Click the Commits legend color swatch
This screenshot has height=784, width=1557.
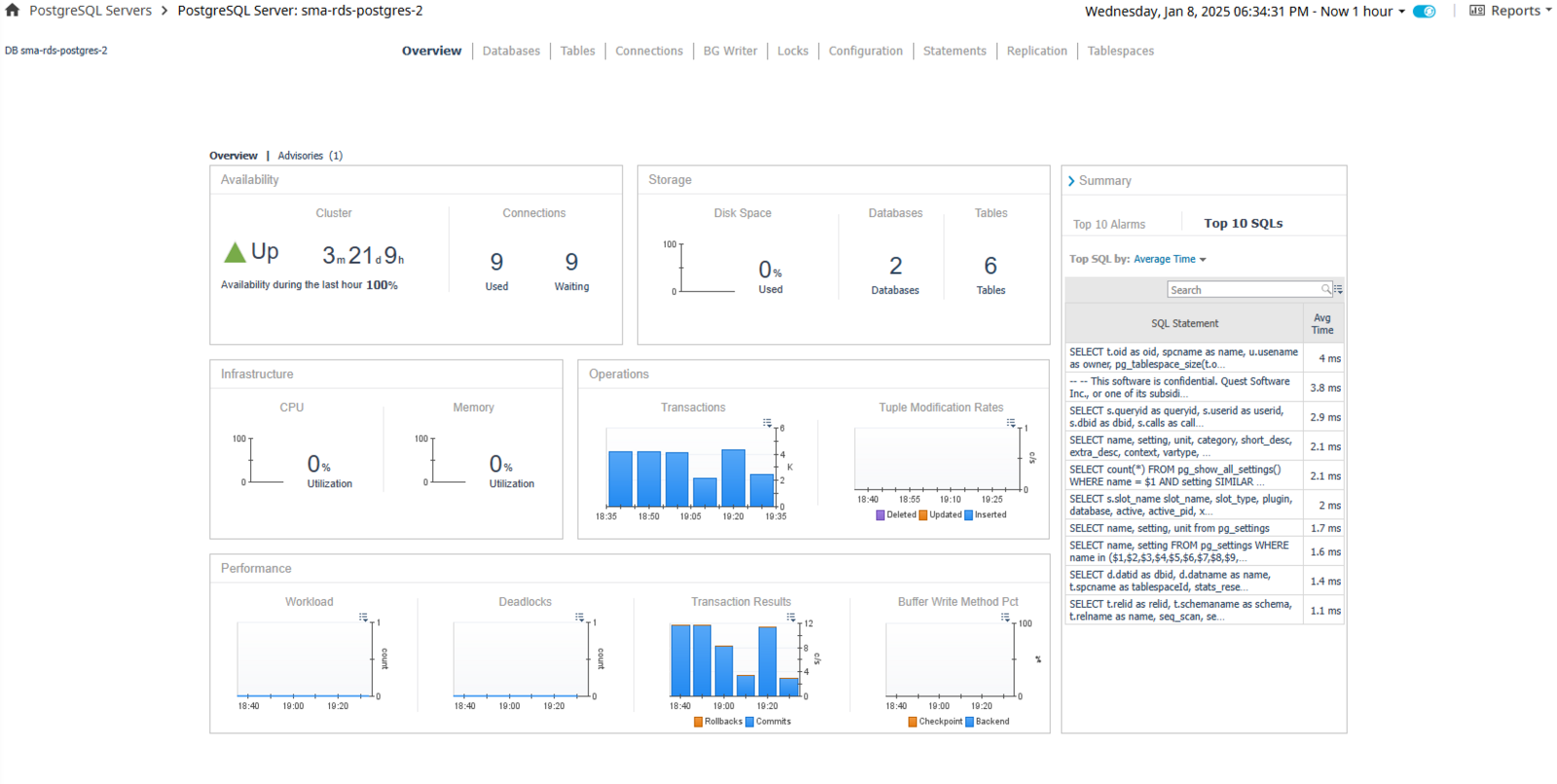(x=749, y=722)
